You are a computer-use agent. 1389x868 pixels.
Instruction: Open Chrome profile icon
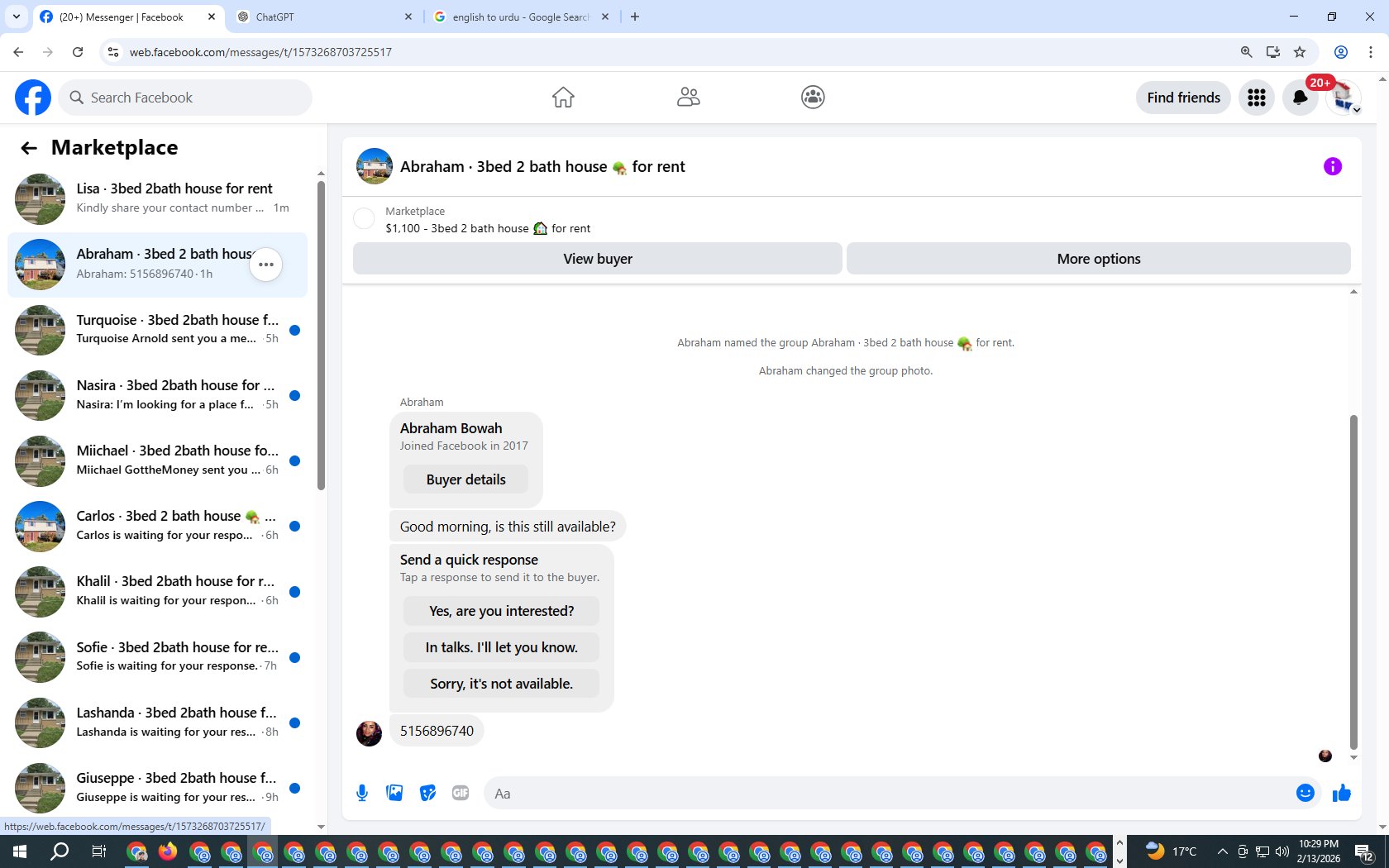1341,52
